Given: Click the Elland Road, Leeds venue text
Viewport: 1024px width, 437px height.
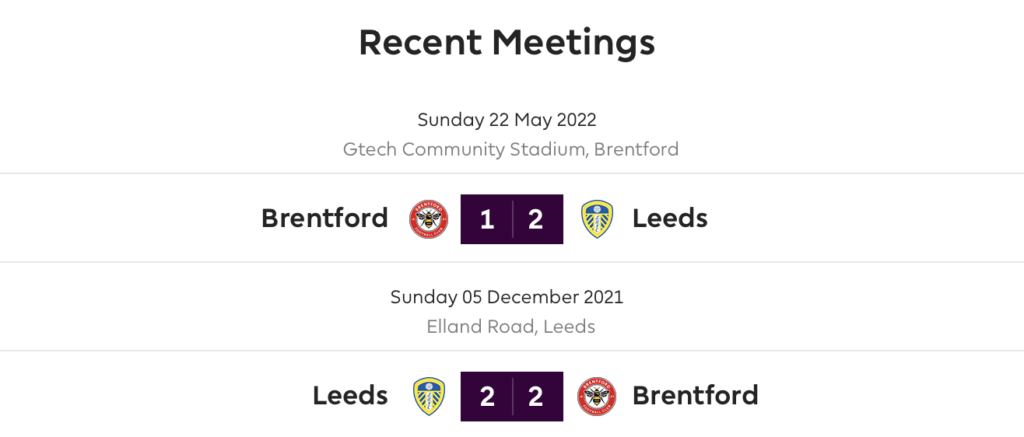Looking at the screenshot, I should (511, 327).
